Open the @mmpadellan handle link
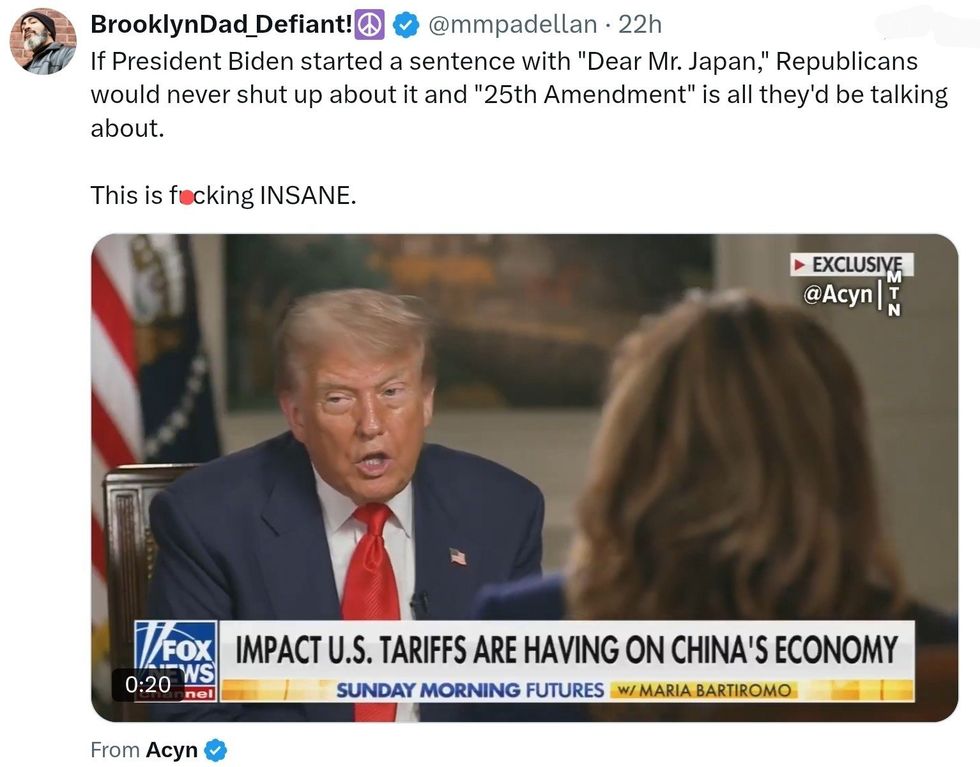Image resolution: width=980 pixels, height=767 pixels. click(512, 24)
